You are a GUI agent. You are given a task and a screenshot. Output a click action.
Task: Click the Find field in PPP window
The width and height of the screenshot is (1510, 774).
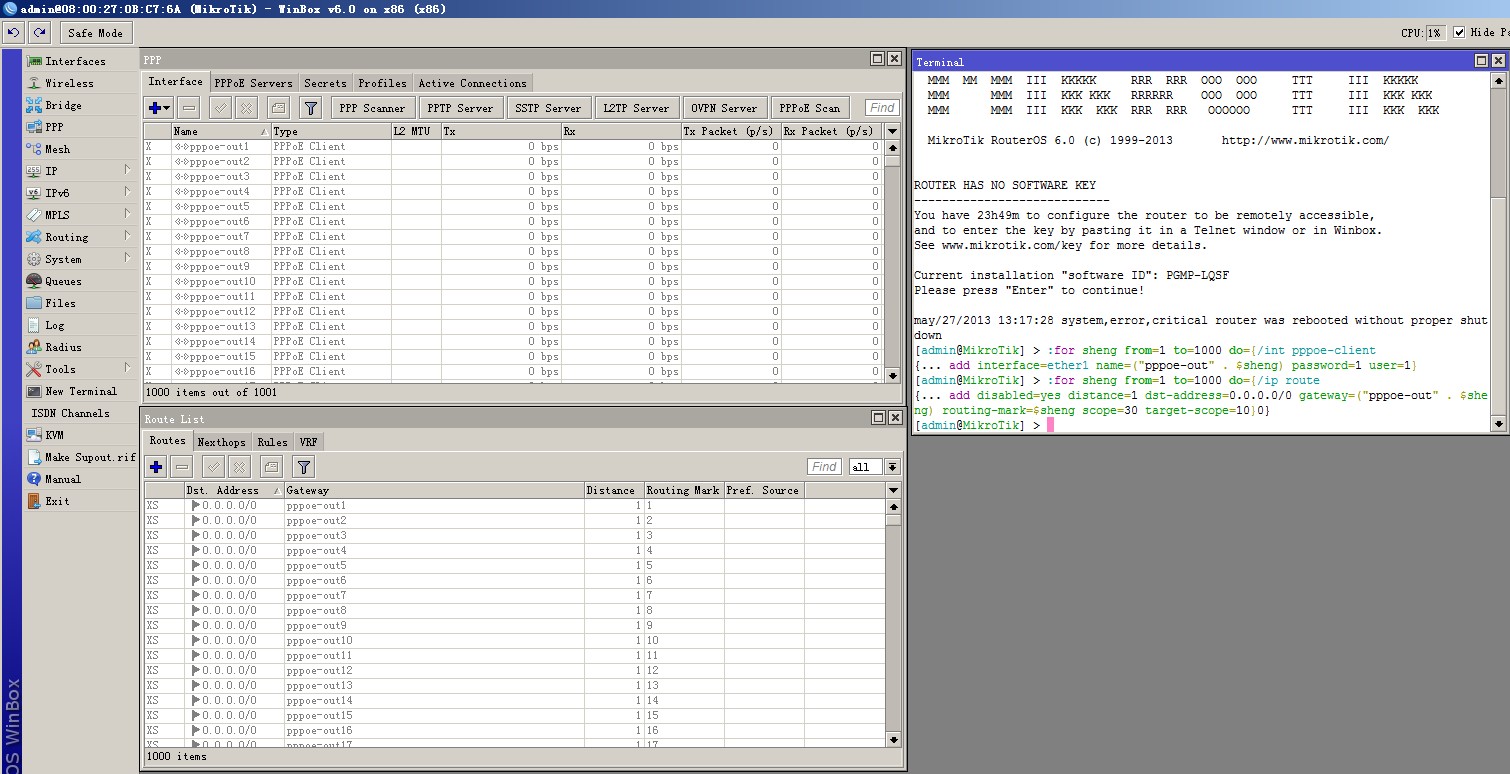pos(882,108)
